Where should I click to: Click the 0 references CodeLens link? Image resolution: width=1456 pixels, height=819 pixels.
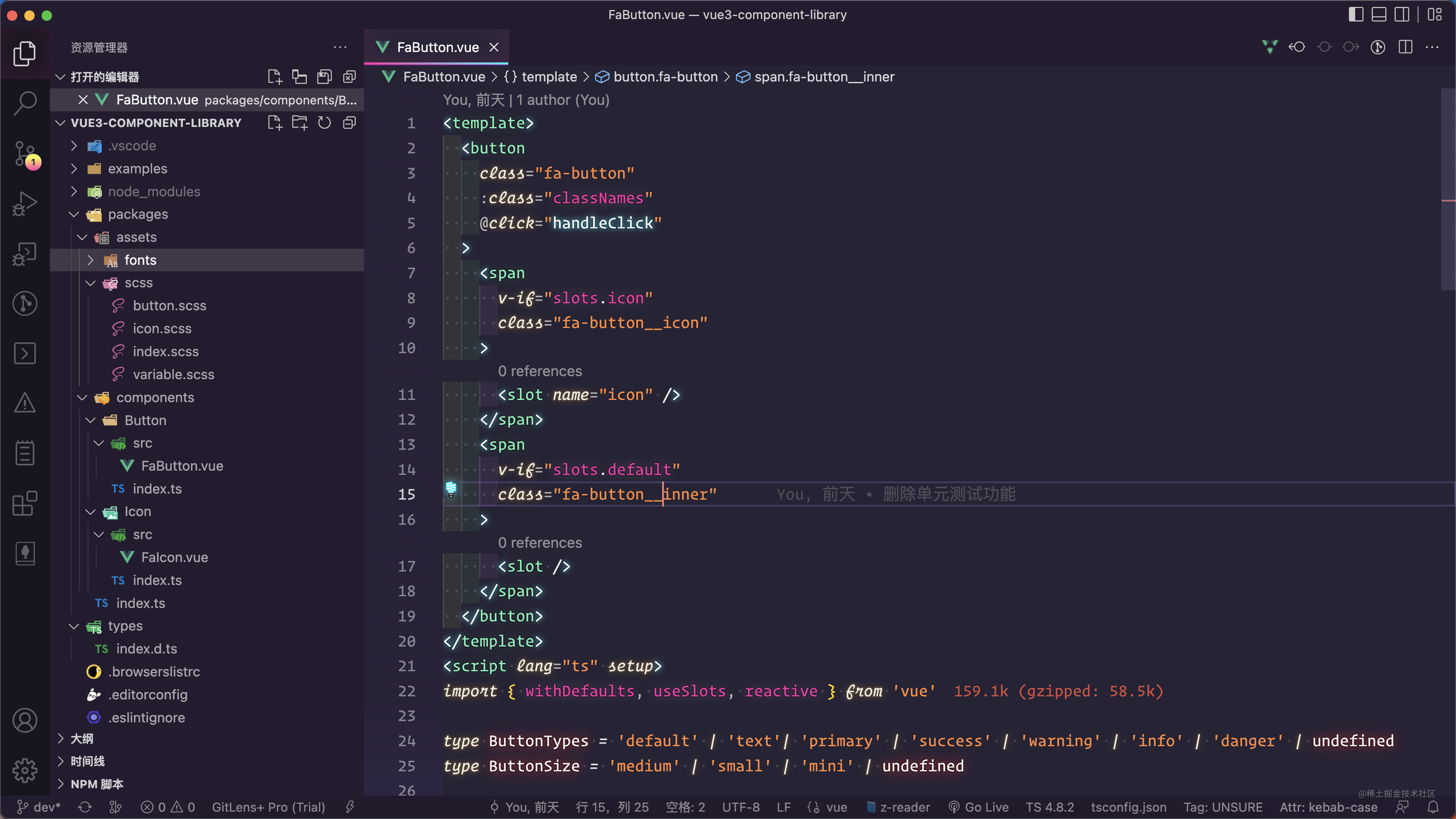(540, 371)
